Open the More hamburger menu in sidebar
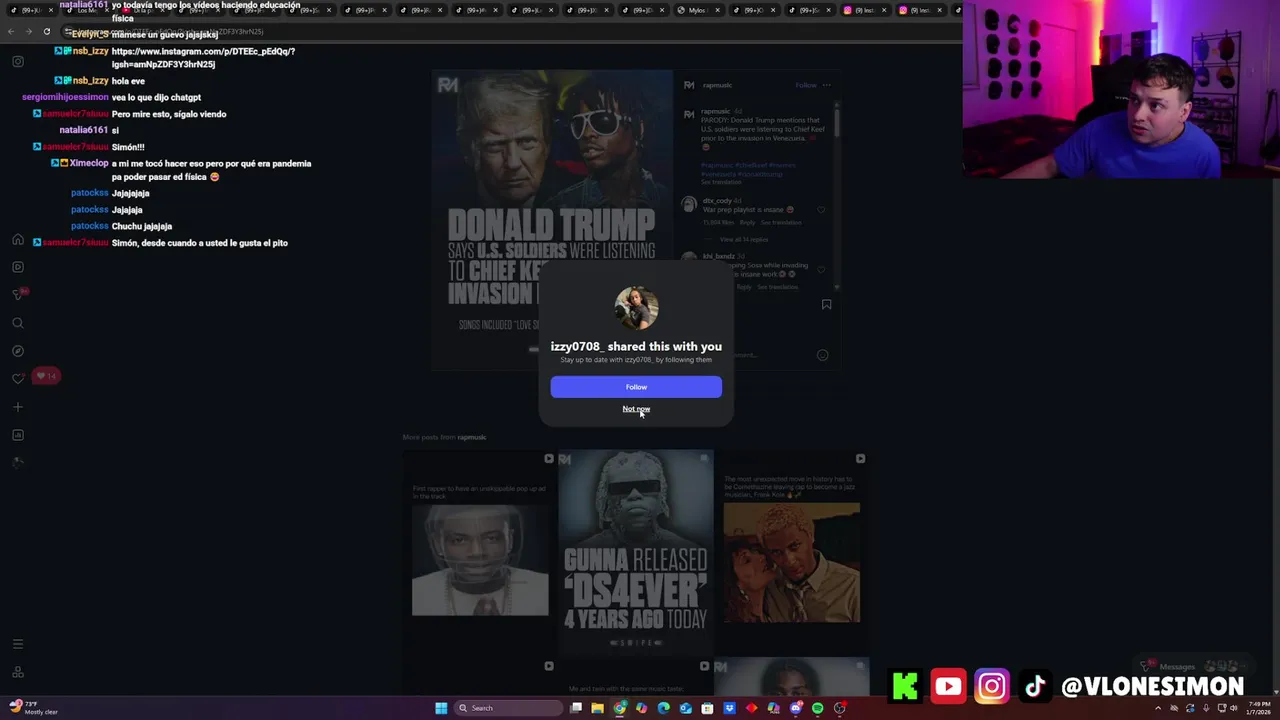This screenshot has width=1280, height=720. click(x=18, y=644)
